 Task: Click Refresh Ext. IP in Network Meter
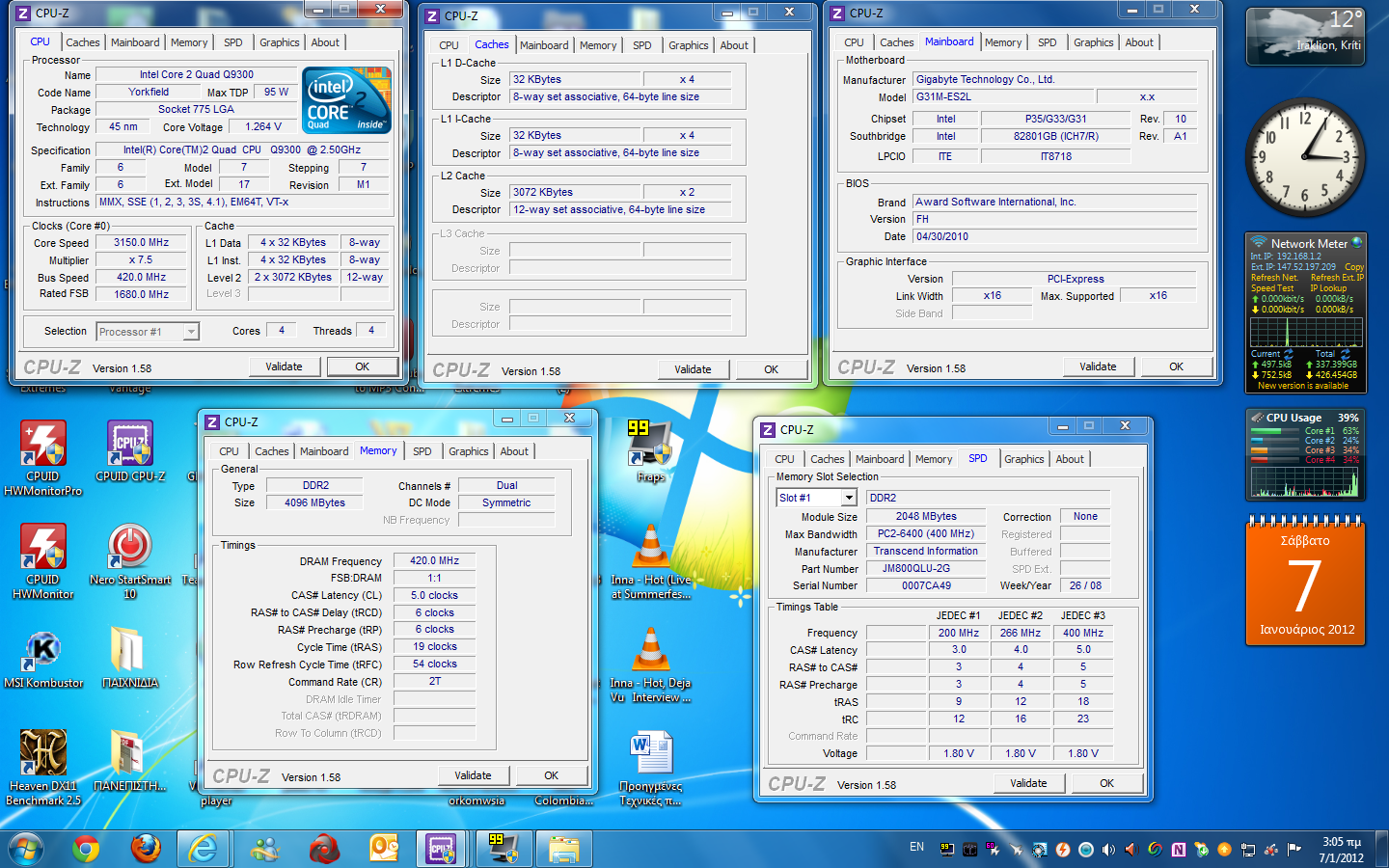click(x=1337, y=278)
